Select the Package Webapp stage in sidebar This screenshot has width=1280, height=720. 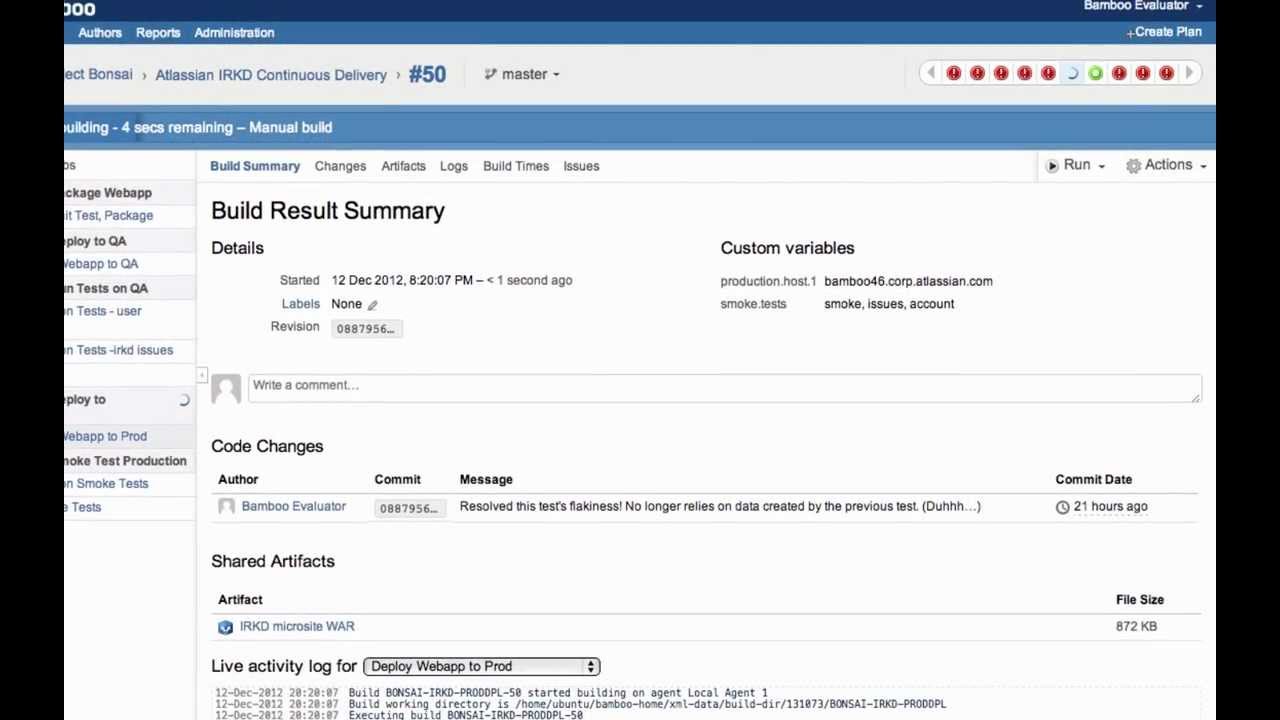(108, 193)
